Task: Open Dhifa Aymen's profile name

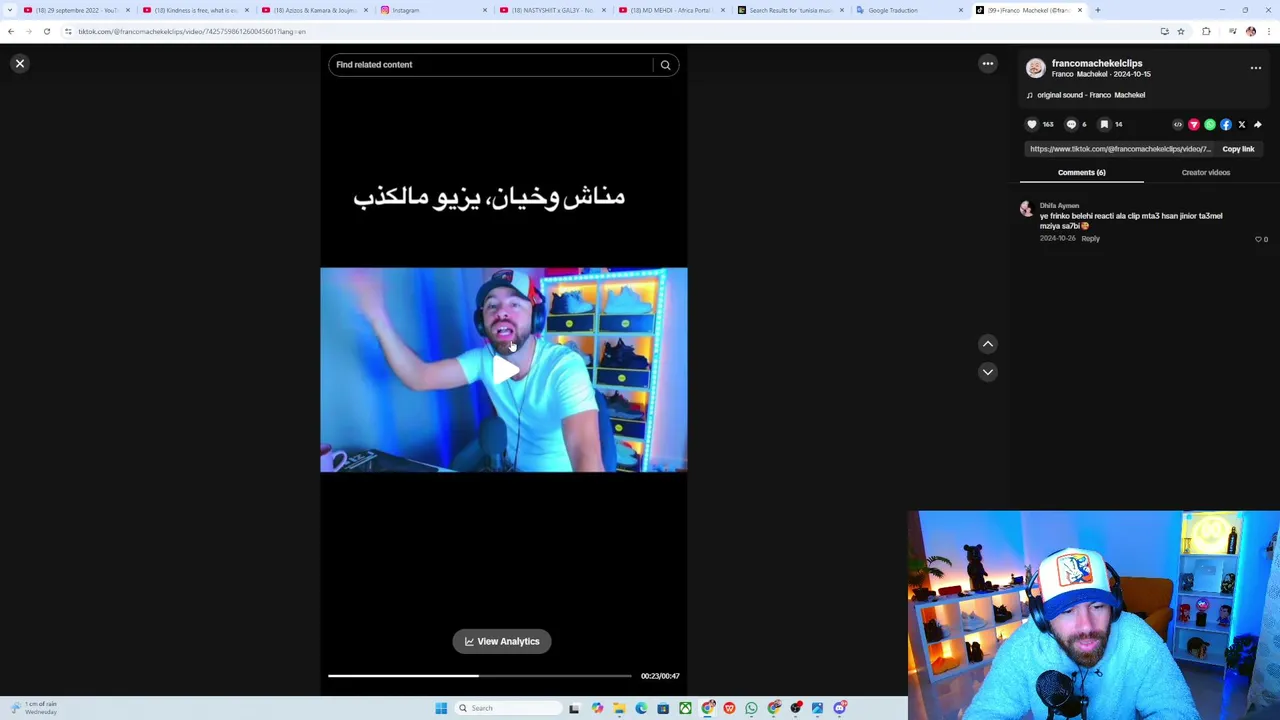Action: (x=1059, y=206)
